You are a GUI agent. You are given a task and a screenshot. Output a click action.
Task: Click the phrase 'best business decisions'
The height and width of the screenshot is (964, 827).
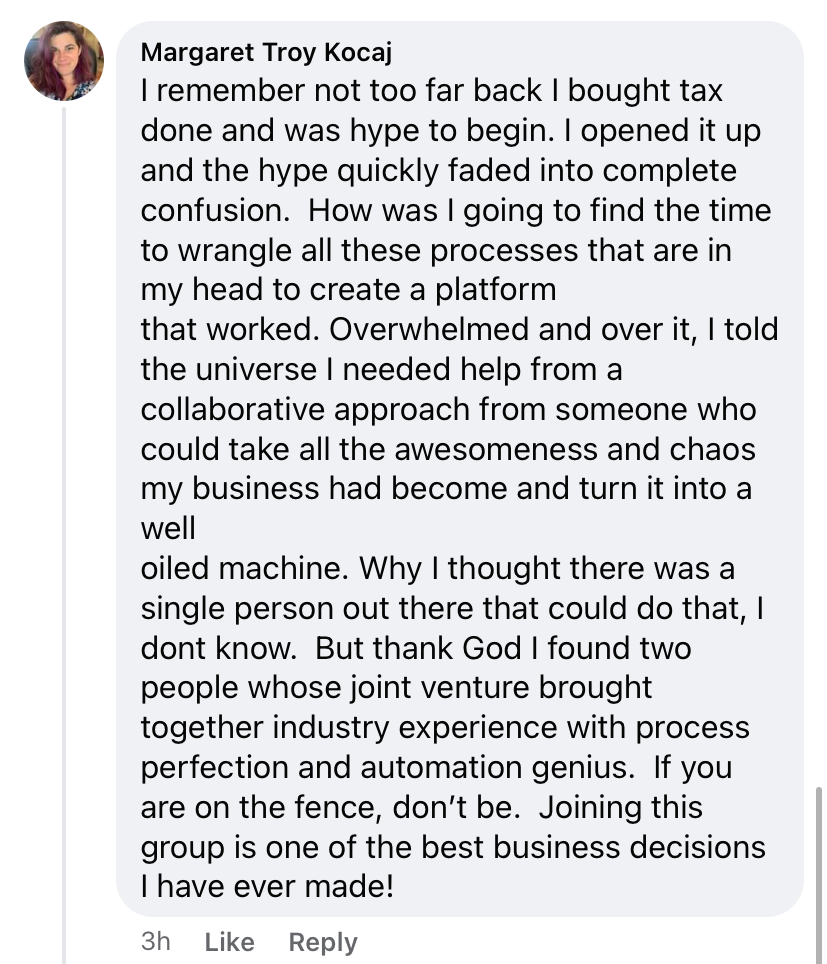(593, 847)
